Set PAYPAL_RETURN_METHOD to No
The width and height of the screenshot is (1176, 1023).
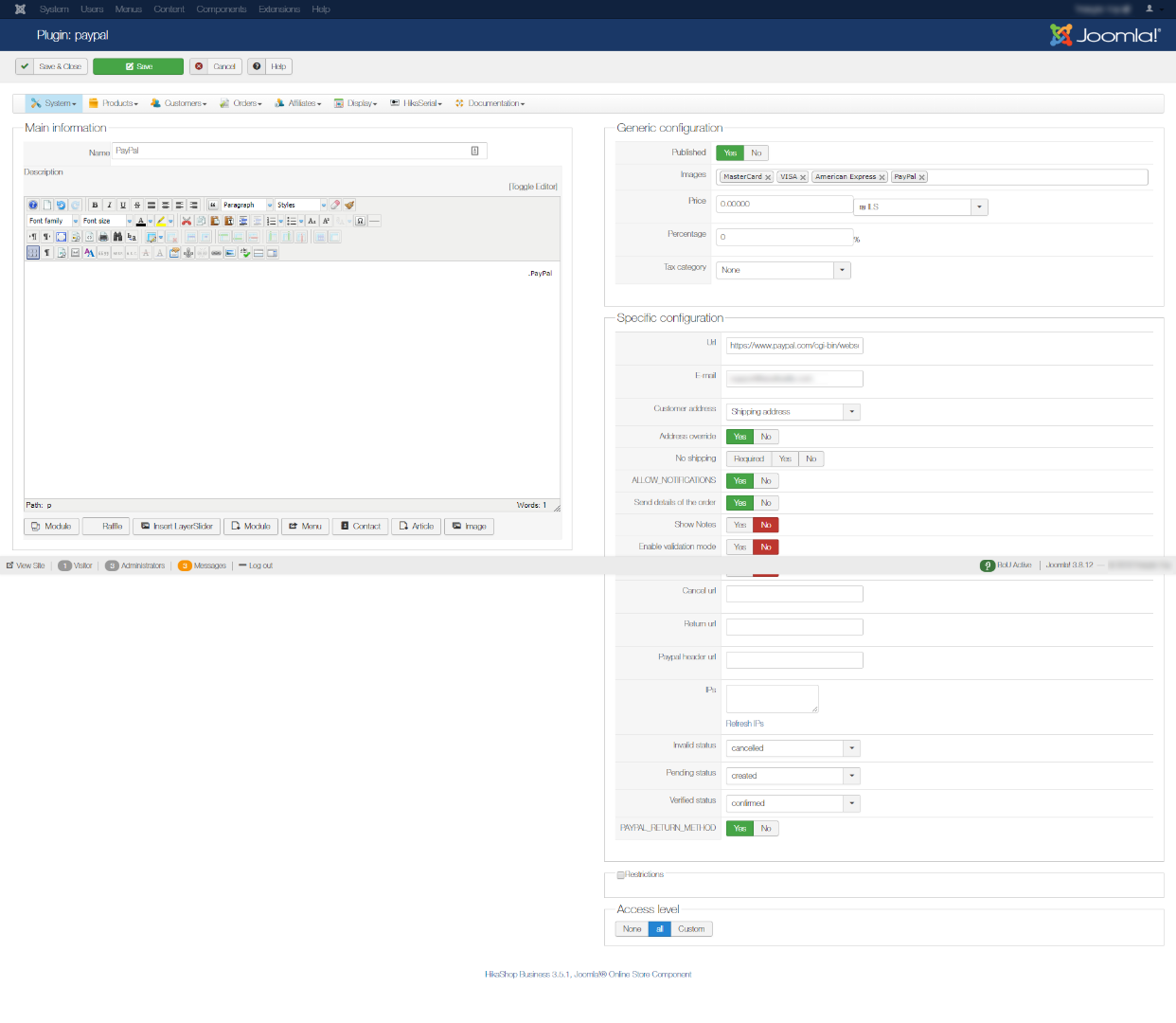click(x=766, y=828)
